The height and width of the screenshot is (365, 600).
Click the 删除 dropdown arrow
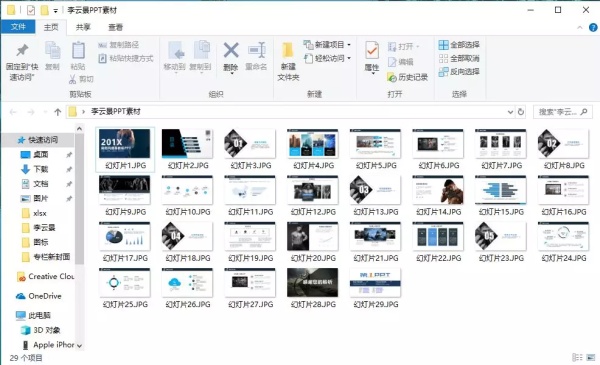click(x=231, y=73)
